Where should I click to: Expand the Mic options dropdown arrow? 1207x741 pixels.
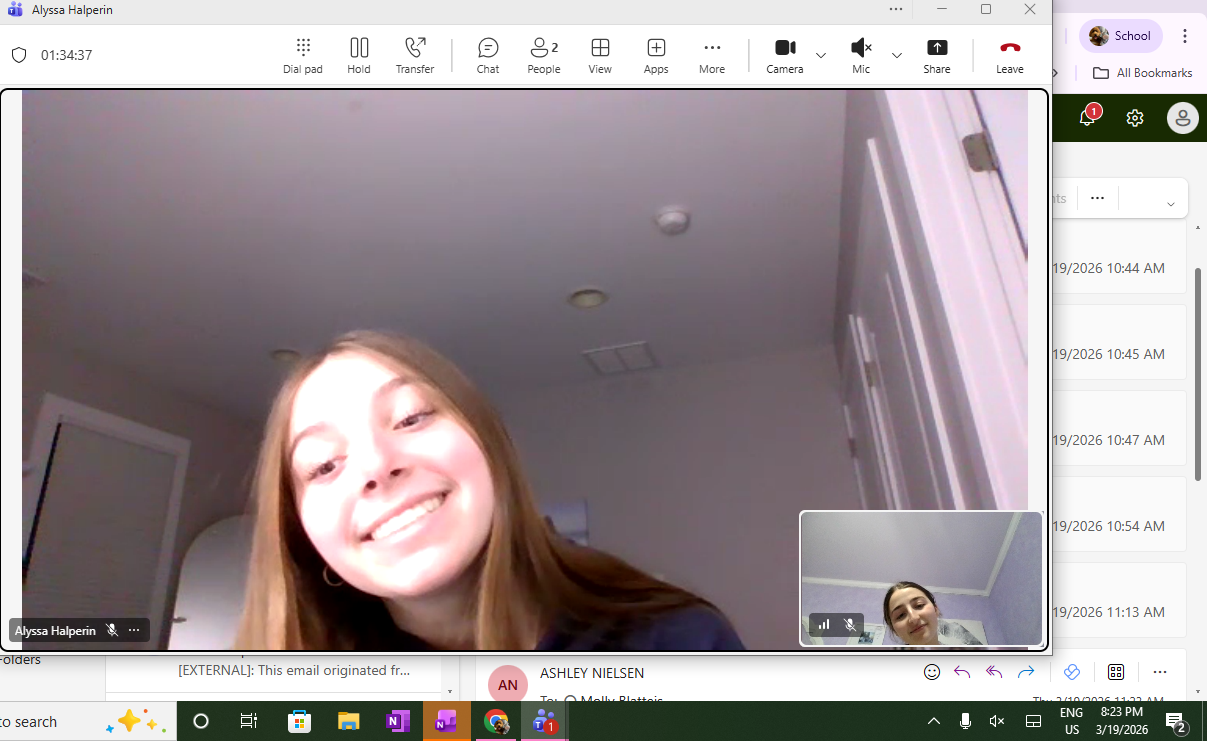897,55
